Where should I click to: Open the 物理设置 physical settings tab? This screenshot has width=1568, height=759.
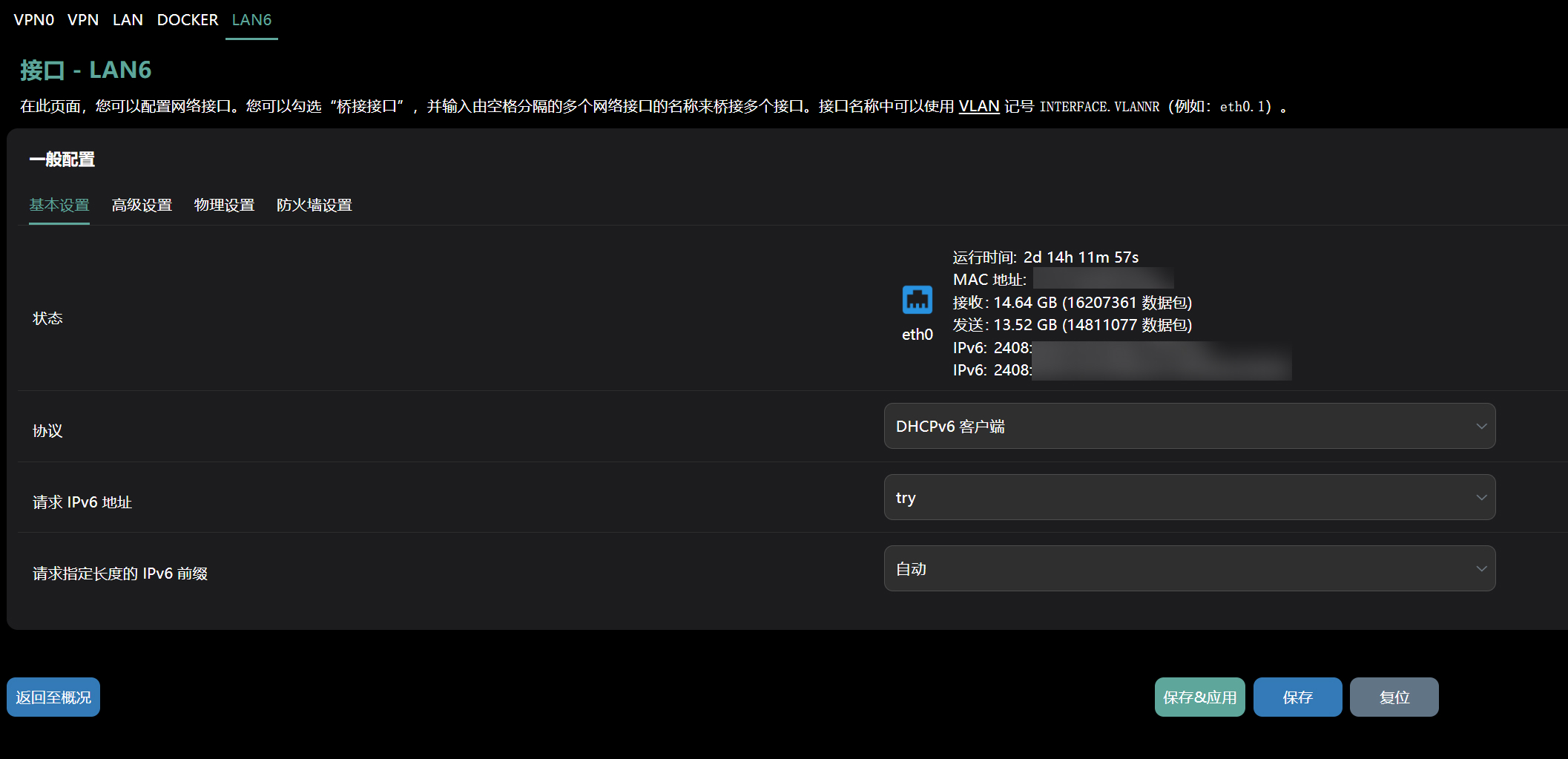click(x=224, y=205)
